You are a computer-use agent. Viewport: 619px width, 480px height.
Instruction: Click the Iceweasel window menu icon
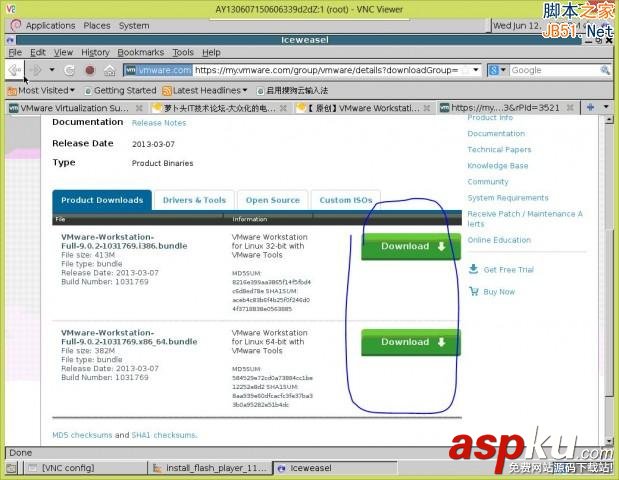(x=10, y=40)
